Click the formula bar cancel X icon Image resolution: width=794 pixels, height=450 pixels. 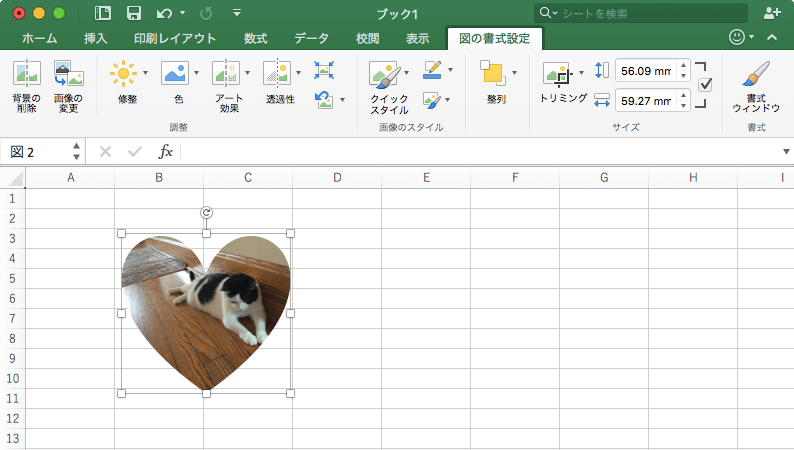[x=105, y=151]
